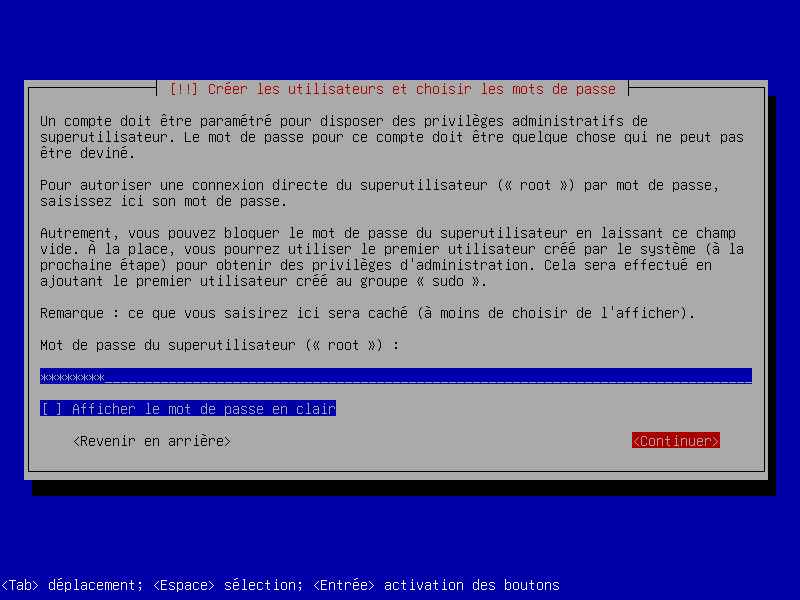Click the masked asterisks in the password field

pyautogui.click(x=72, y=378)
